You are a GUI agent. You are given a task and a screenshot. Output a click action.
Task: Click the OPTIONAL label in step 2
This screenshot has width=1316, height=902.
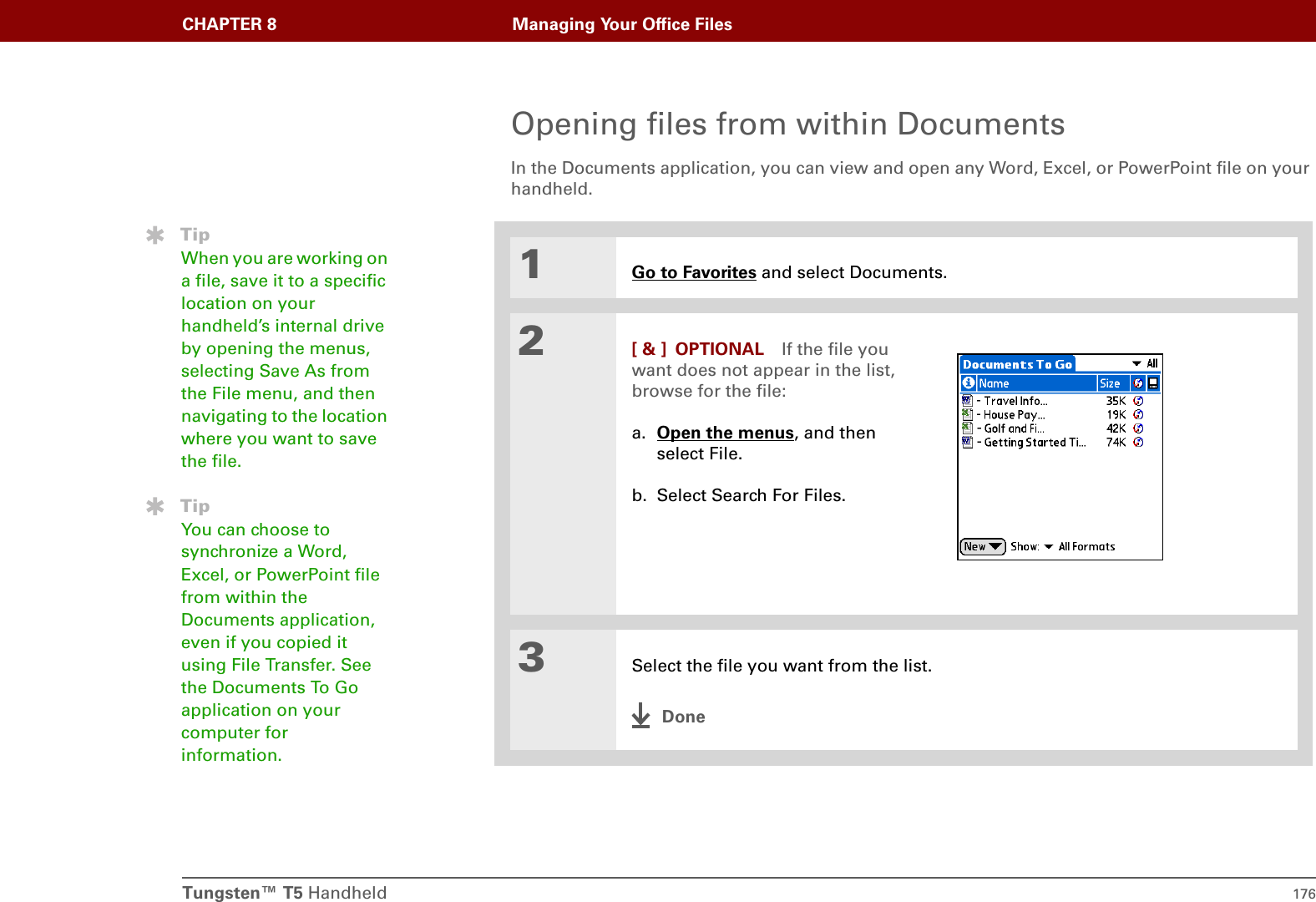tap(719, 349)
